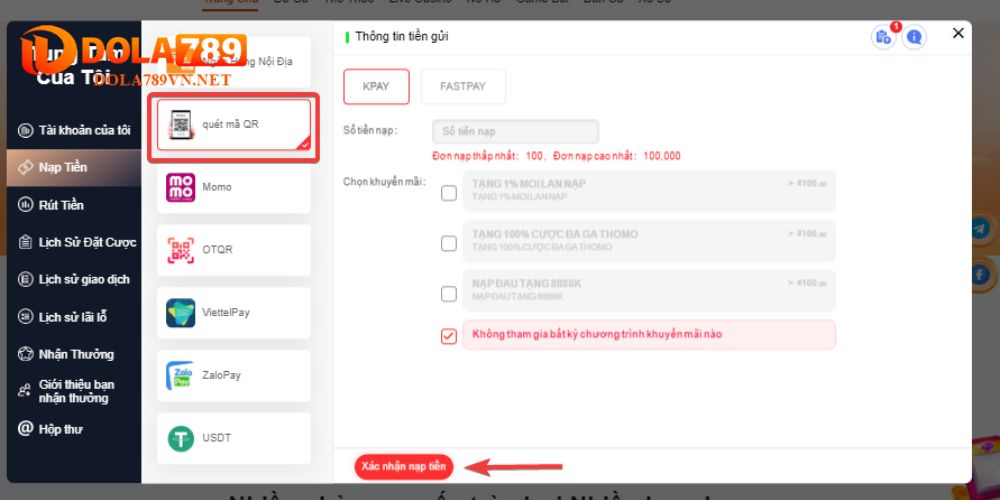Viewport: 1000px width, 500px height.
Task: Open the notification icon with badge
Action: 884,36
